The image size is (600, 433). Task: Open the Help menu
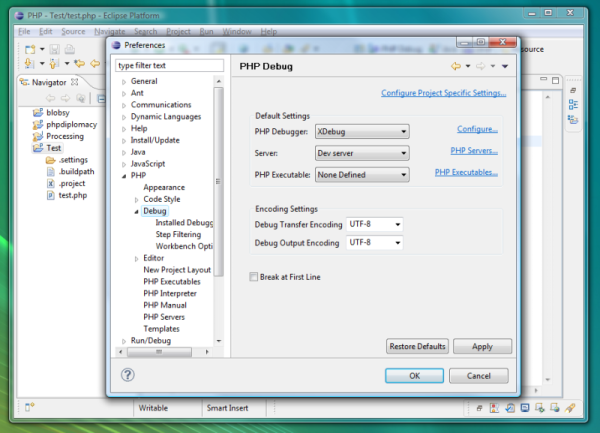[x=269, y=31]
